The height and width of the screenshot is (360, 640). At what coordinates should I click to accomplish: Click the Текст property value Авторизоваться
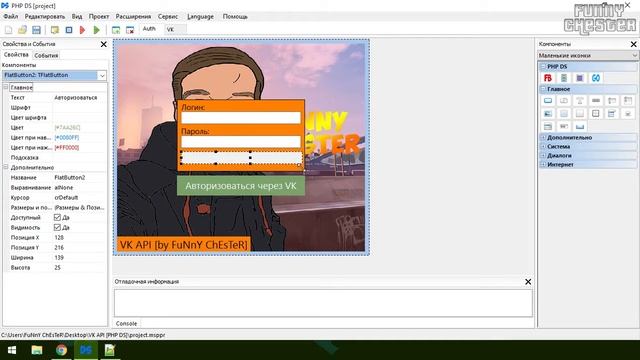[76, 98]
